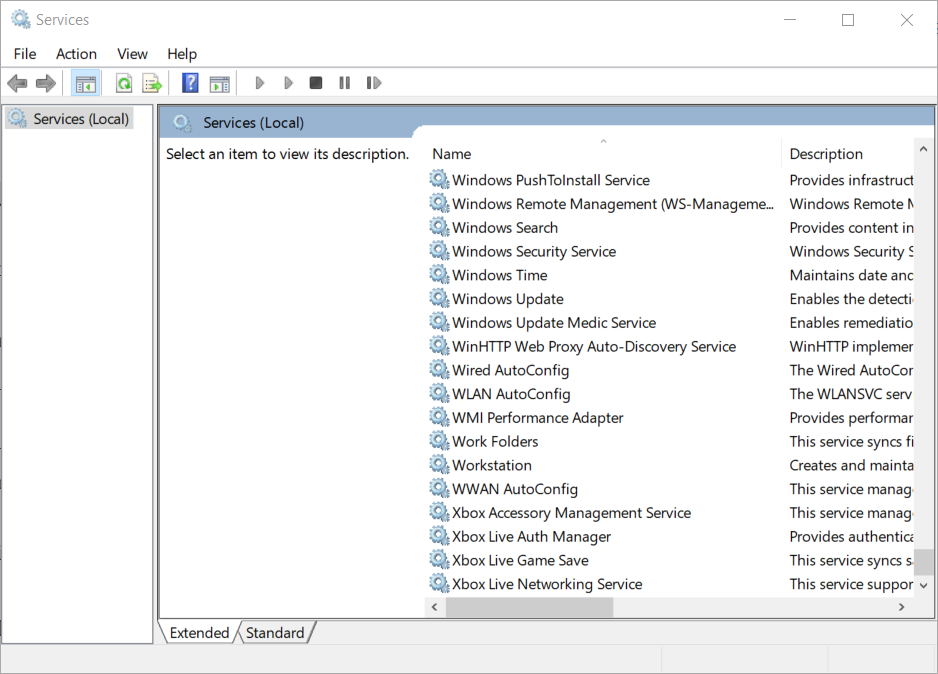Open the View menu
Screen dimensions: 938x674
131,53
